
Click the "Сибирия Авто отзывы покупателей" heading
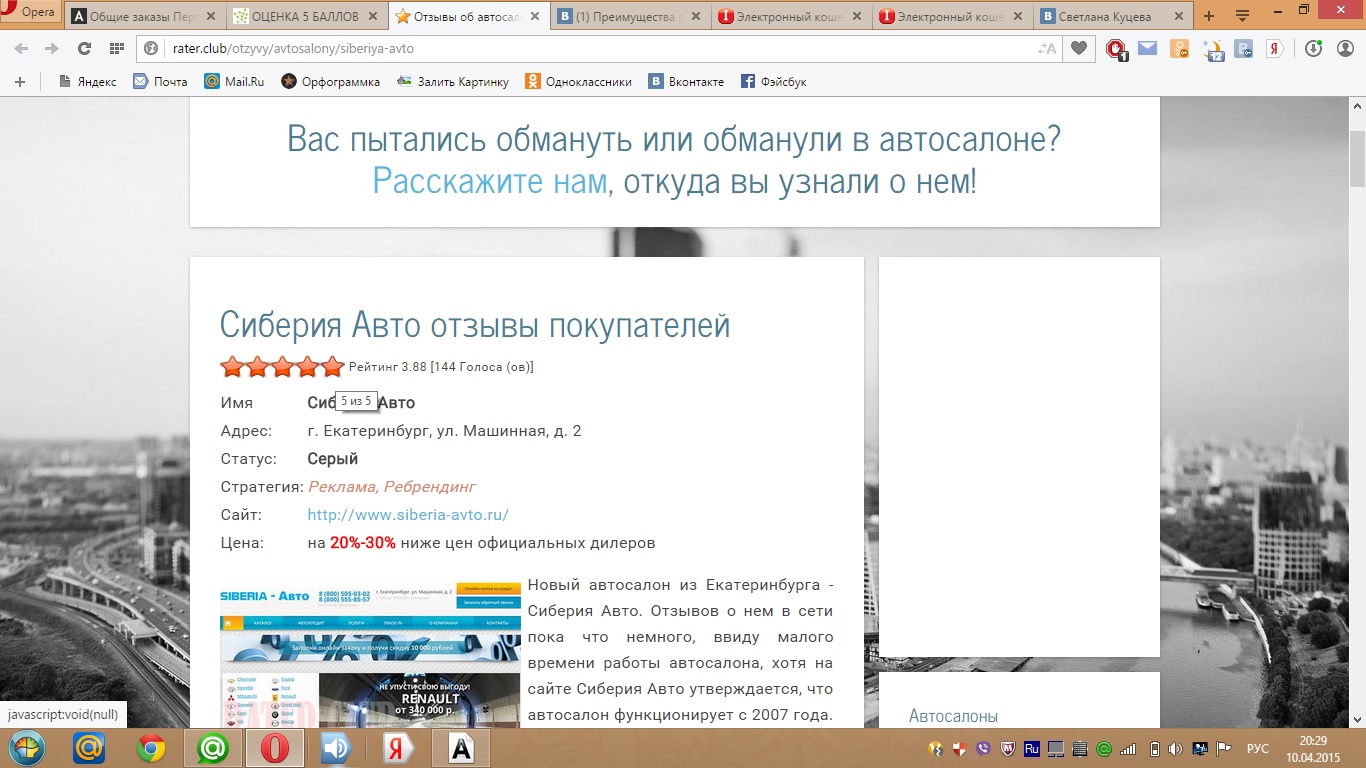coord(475,325)
